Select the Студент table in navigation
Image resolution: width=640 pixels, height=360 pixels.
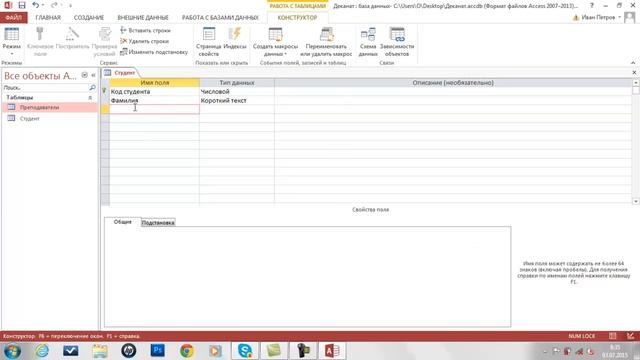49,118
